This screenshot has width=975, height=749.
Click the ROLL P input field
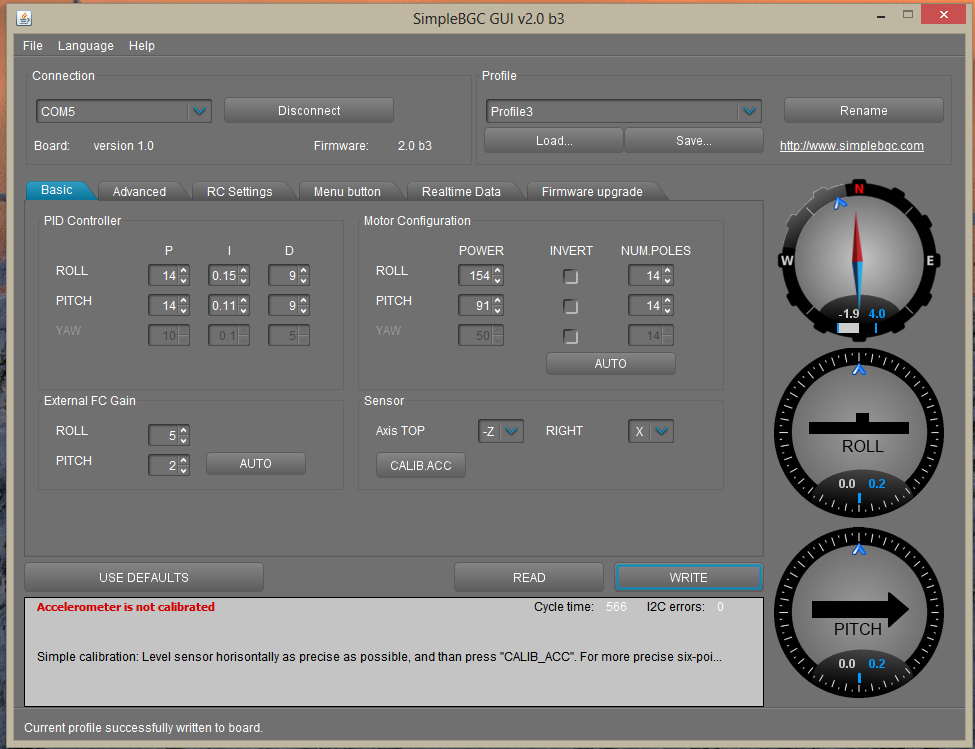click(164, 275)
